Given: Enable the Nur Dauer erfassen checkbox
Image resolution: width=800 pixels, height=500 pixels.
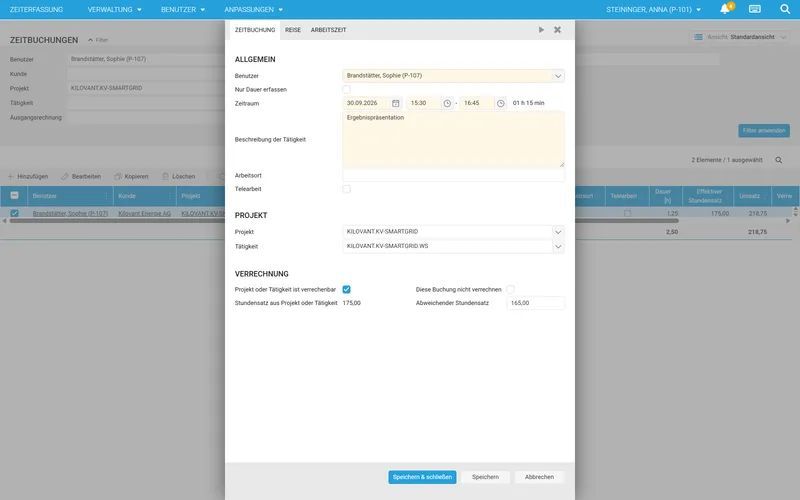Looking at the screenshot, I should (x=346, y=89).
